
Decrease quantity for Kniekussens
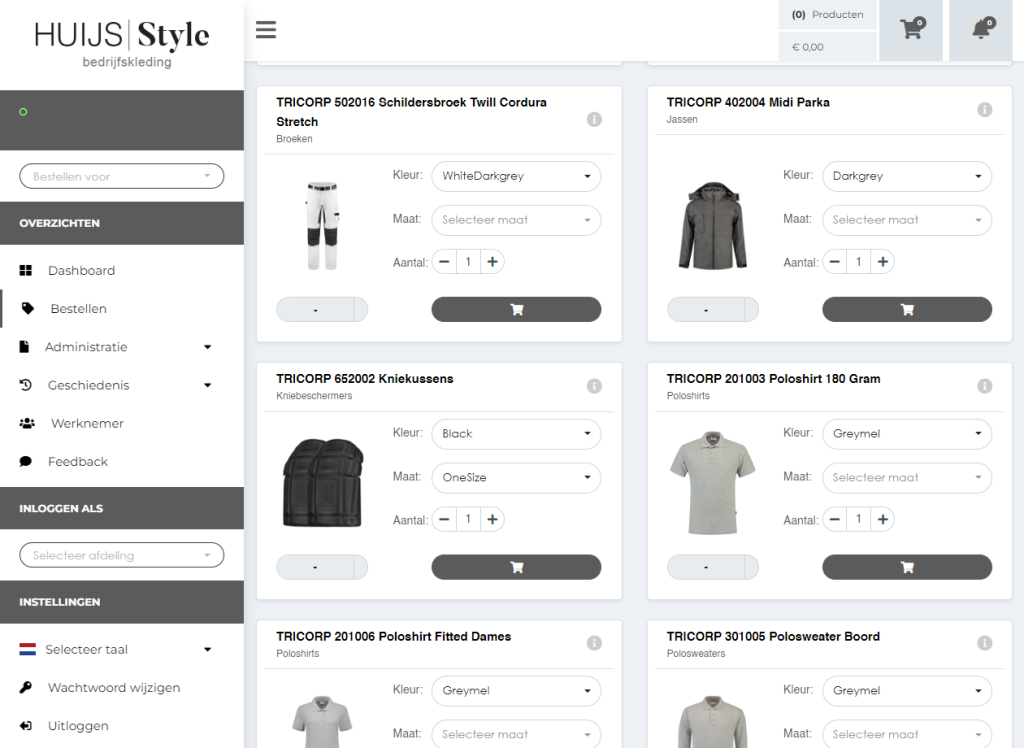[444, 519]
